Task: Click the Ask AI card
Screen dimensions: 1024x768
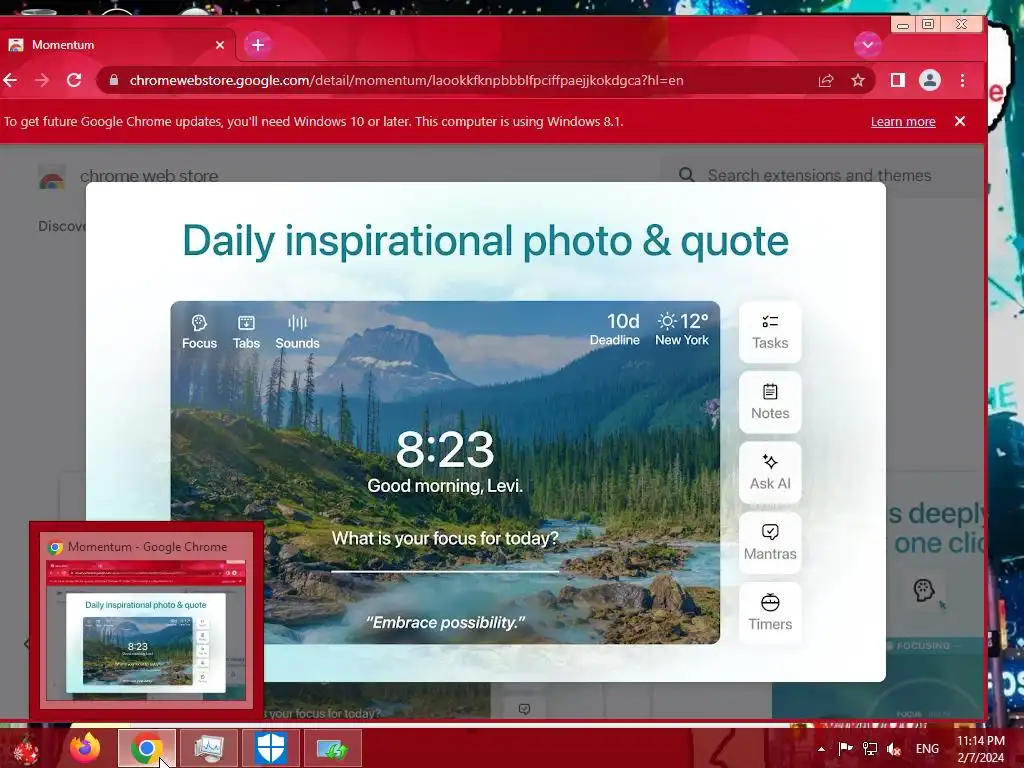Action: click(770, 473)
